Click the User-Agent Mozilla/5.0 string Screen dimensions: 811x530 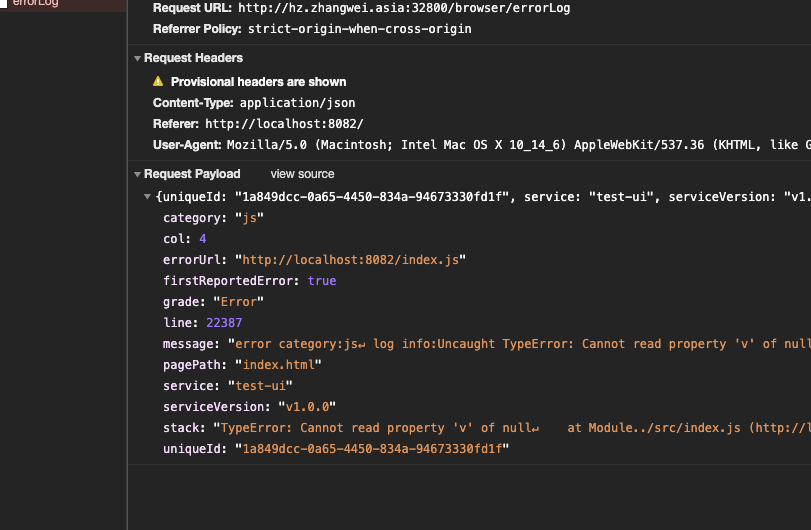(x=519, y=145)
